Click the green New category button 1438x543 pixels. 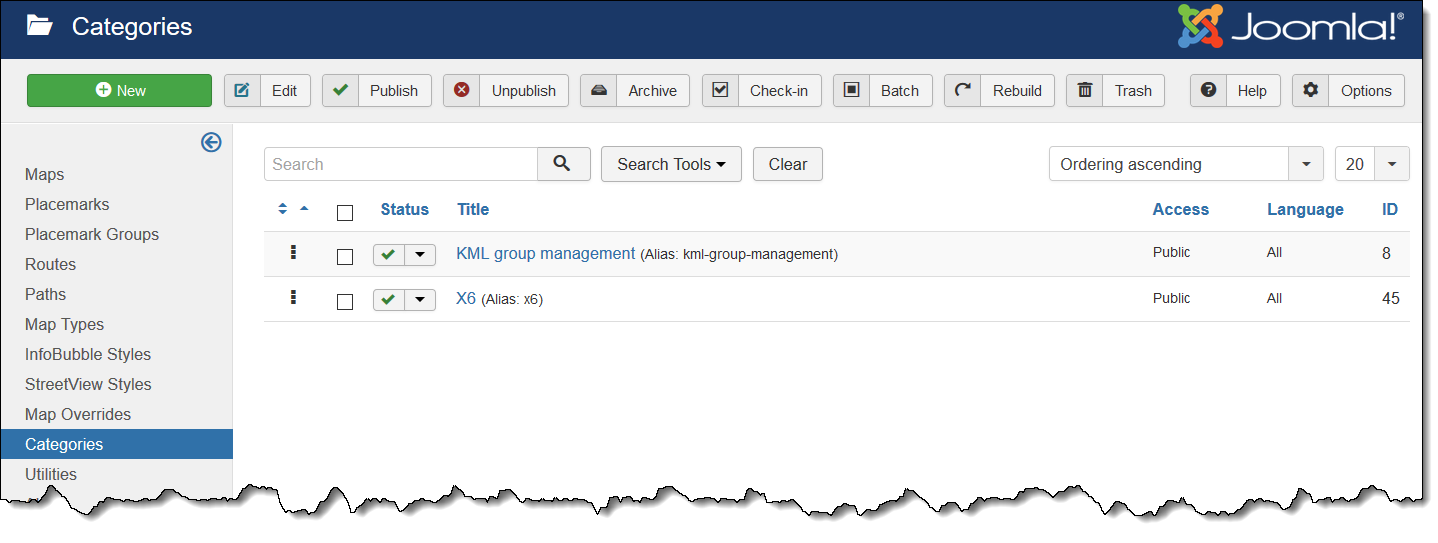pyautogui.click(x=119, y=90)
